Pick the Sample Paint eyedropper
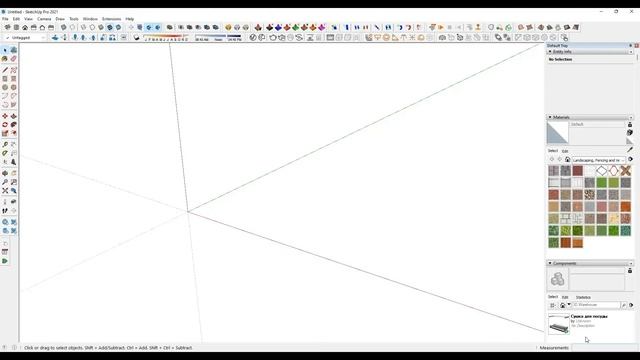The height and width of the screenshot is (360, 640). [x=630, y=150]
